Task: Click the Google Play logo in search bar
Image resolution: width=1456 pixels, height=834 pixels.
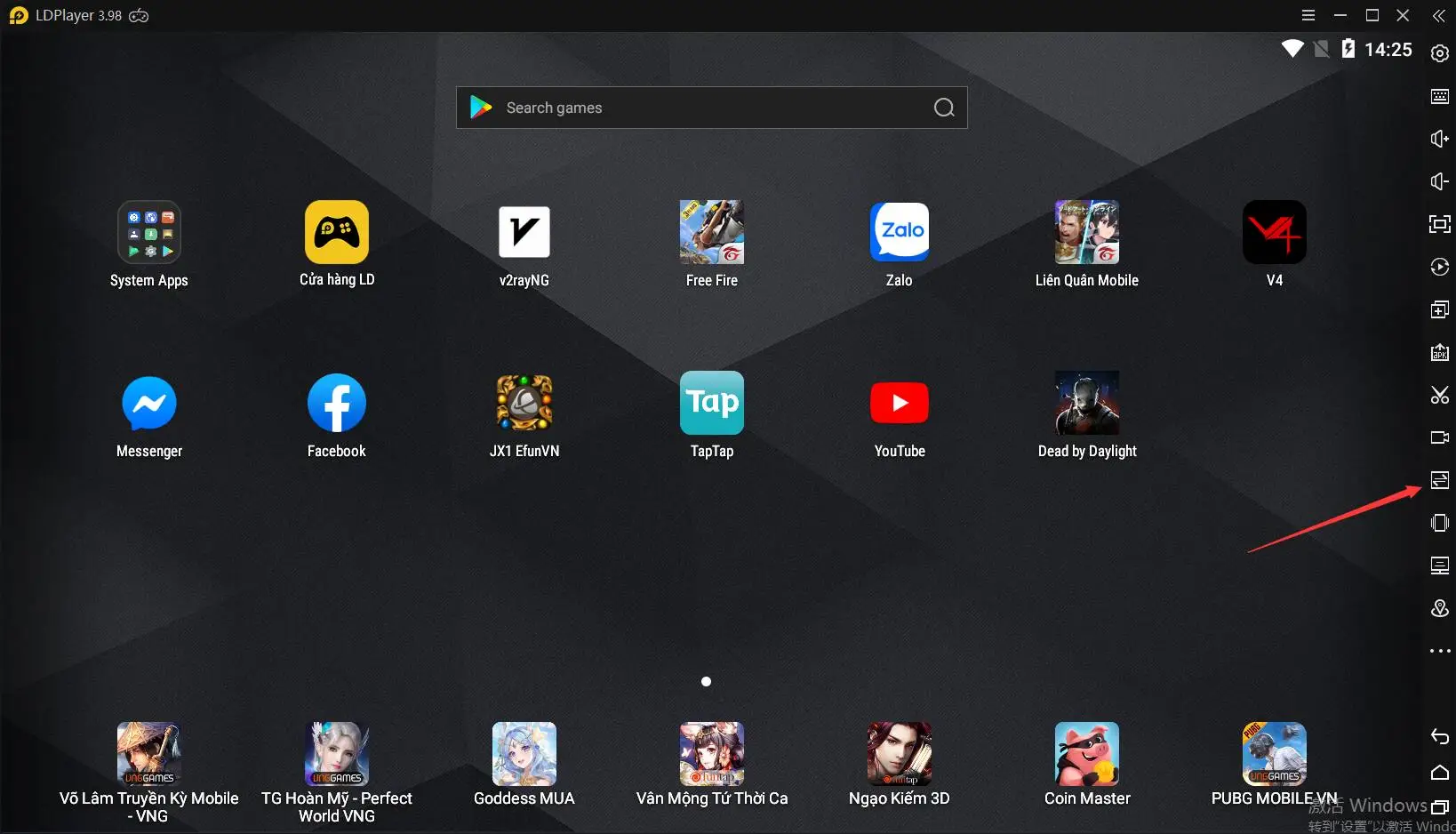Action: [481, 108]
